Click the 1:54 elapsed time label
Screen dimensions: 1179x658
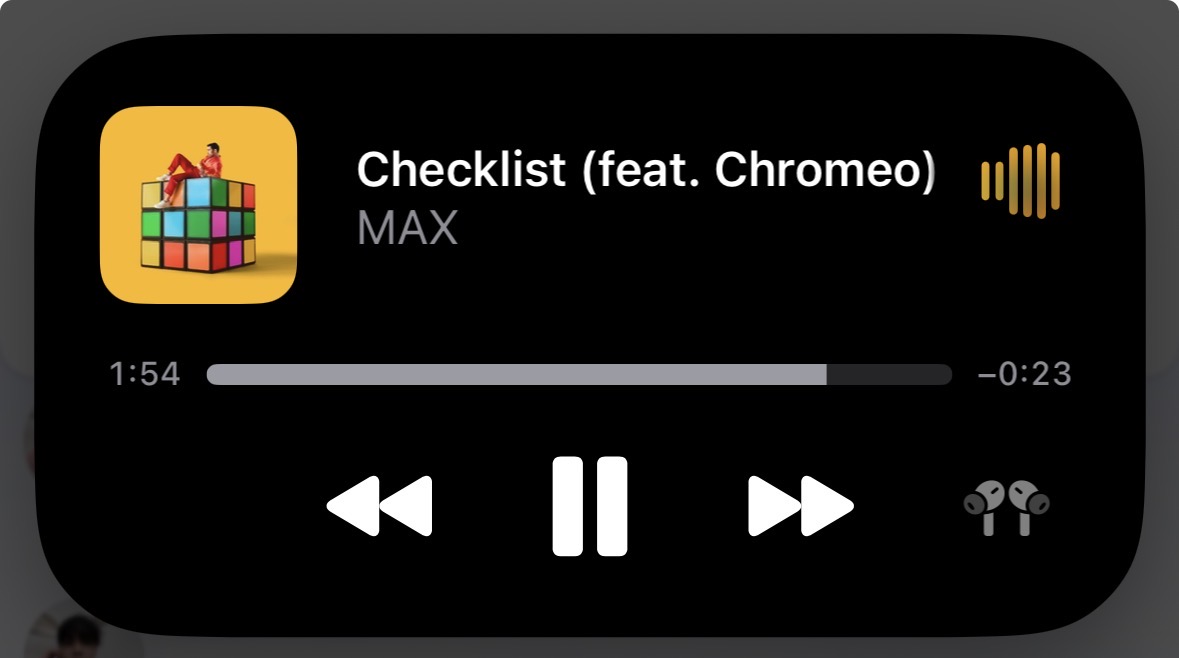(x=144, y=374)
